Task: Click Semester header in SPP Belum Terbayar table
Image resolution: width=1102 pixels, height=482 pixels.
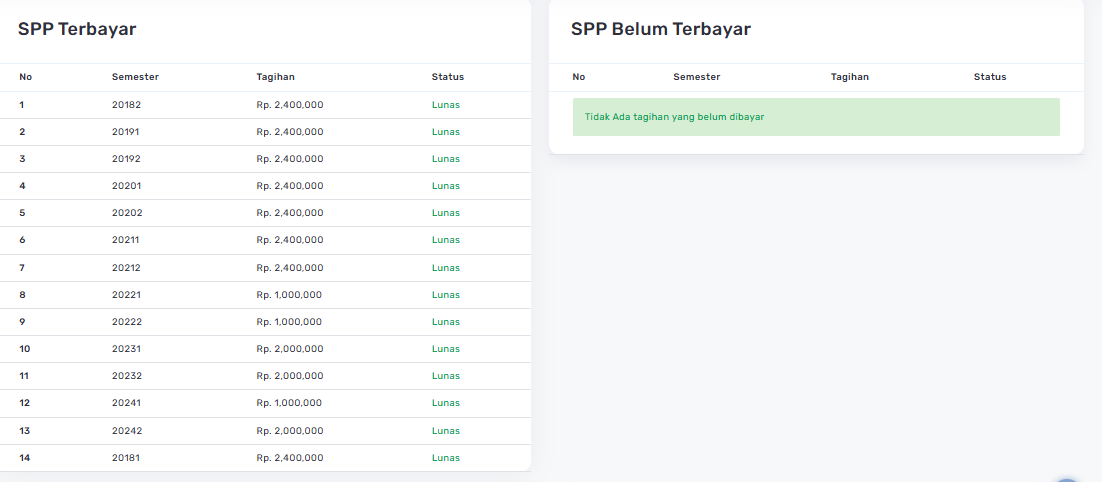Action: (x=696, y=77)
